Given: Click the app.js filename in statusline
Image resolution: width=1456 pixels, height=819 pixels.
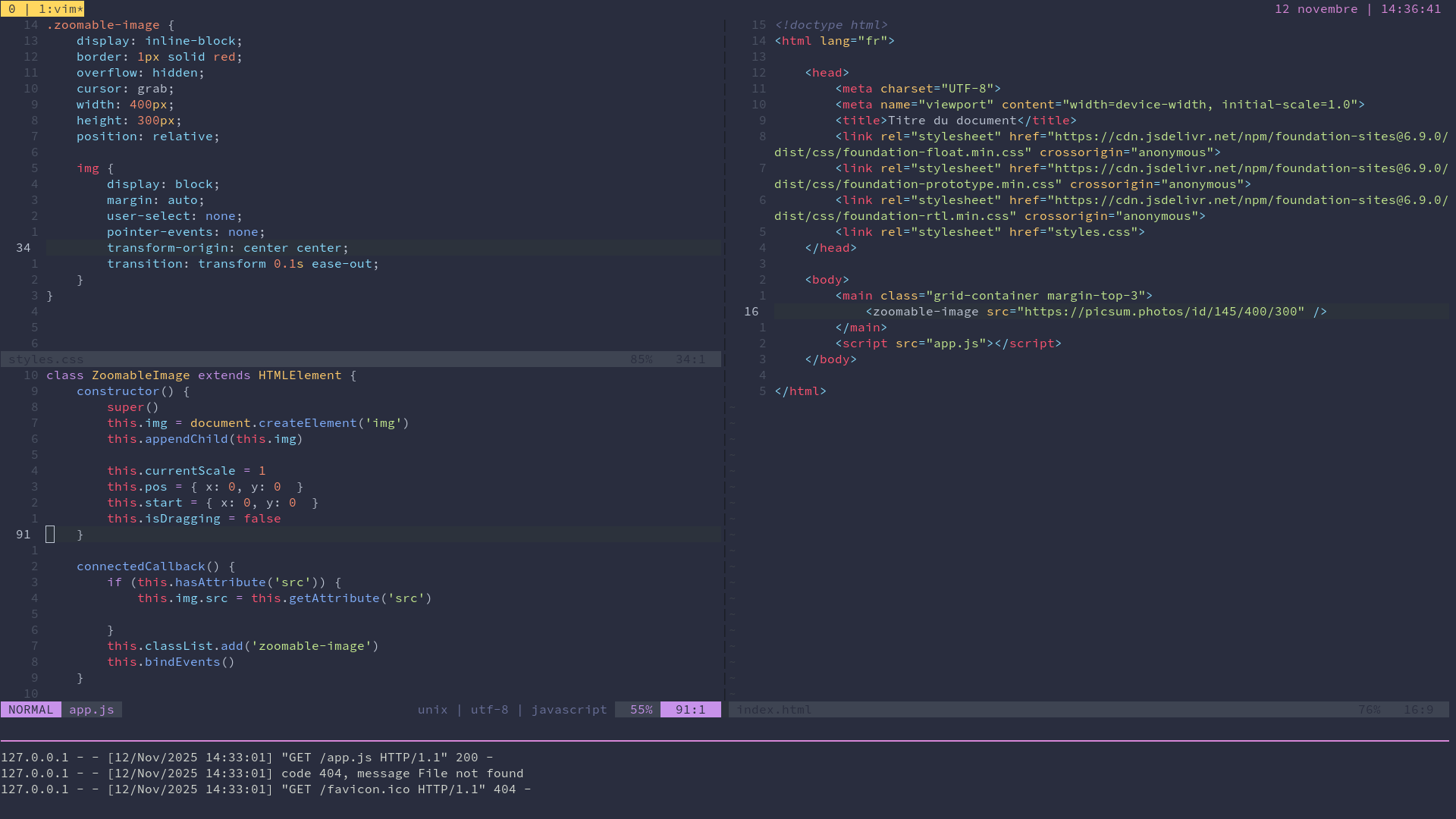Looking at the screenshot, I should [92, 710].
